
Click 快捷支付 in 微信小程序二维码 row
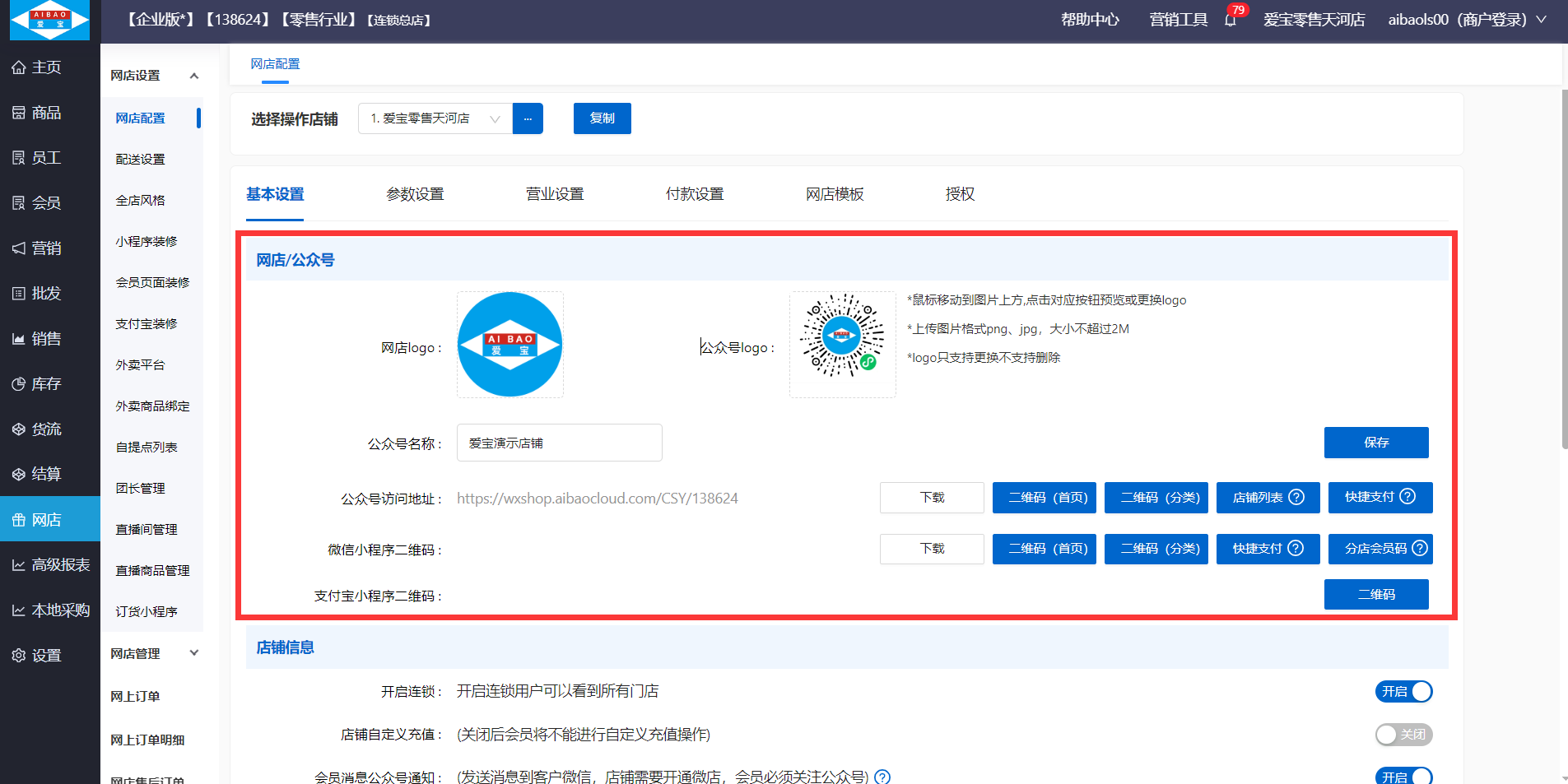pyautogui.click(x=1268, y=549)
